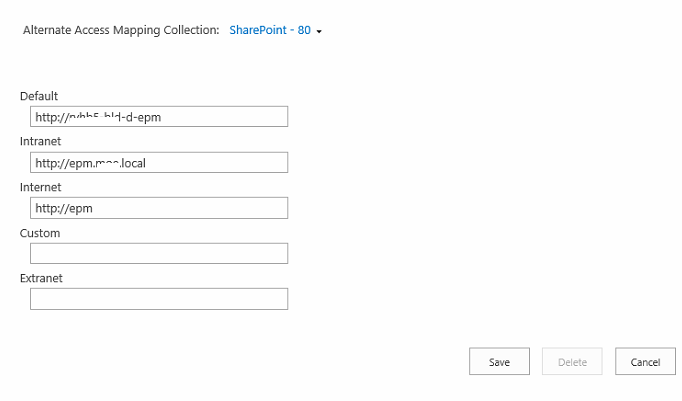Click the empty Extranet zone field
Screen dimensions: 682x401
pos(159,299)
